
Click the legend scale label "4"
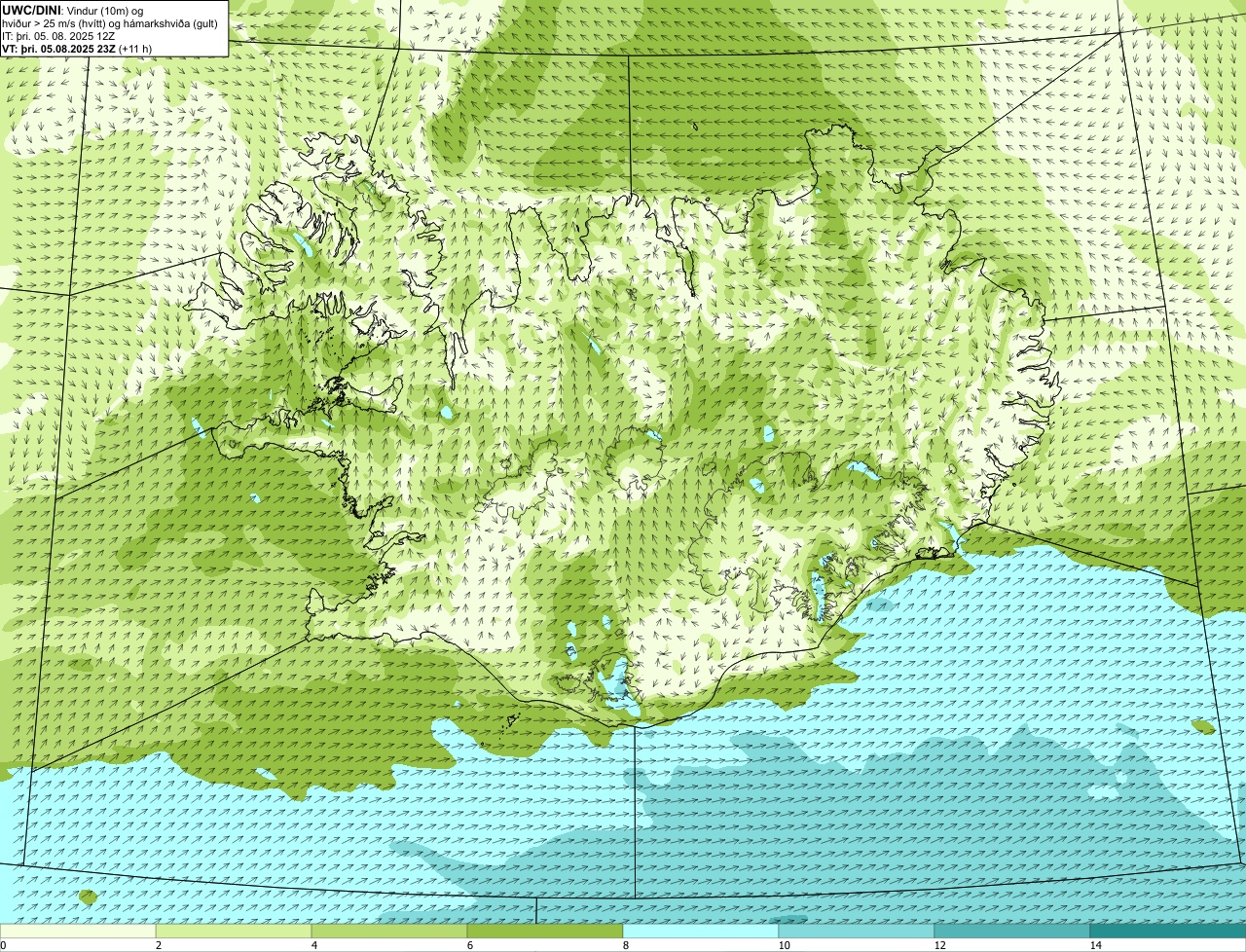[313, 945]
